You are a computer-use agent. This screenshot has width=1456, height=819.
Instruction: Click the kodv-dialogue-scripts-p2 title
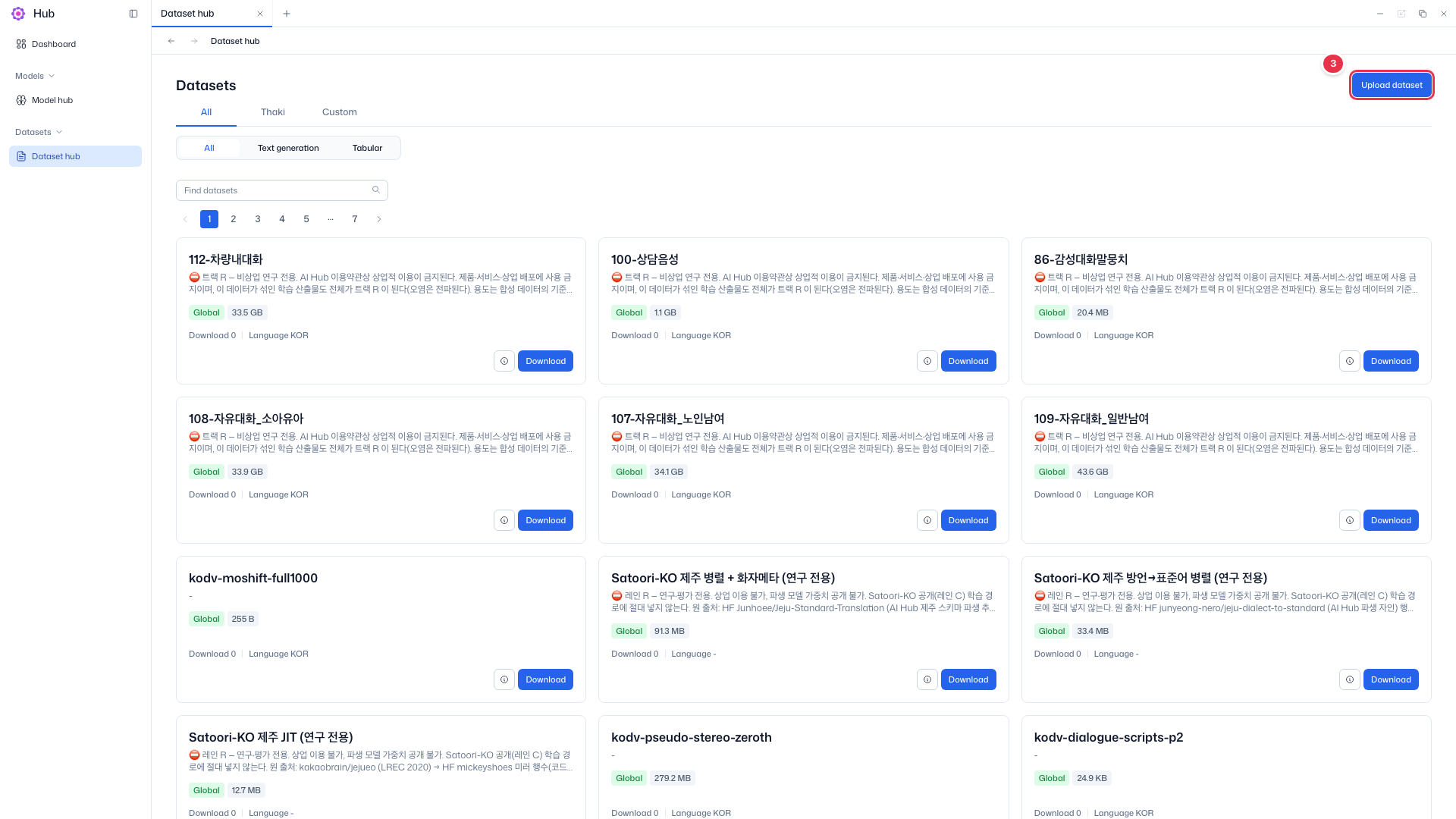click(1109, 737)
